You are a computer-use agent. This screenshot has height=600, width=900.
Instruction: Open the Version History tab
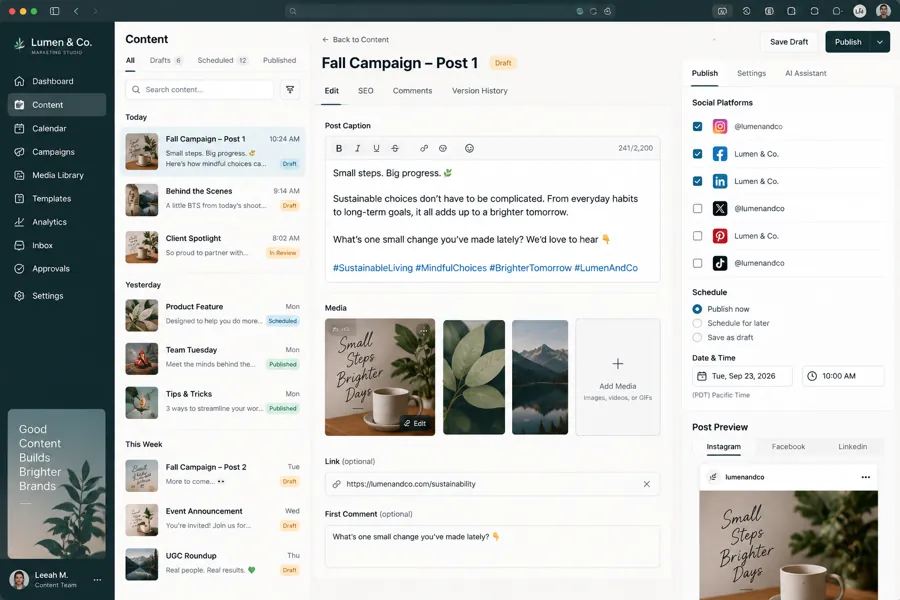click(479, 91)
